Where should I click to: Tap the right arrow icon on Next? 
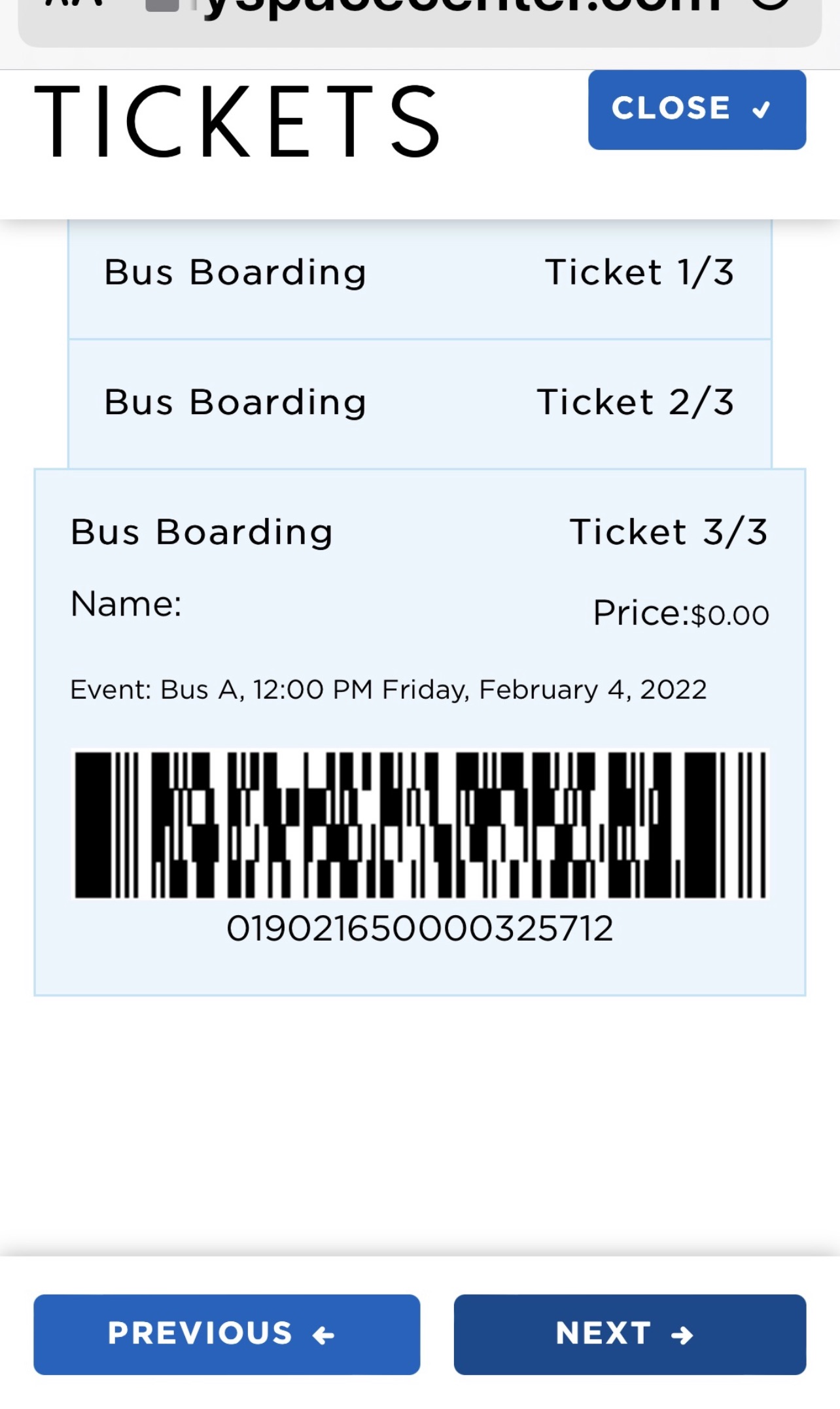[682, 1335]
